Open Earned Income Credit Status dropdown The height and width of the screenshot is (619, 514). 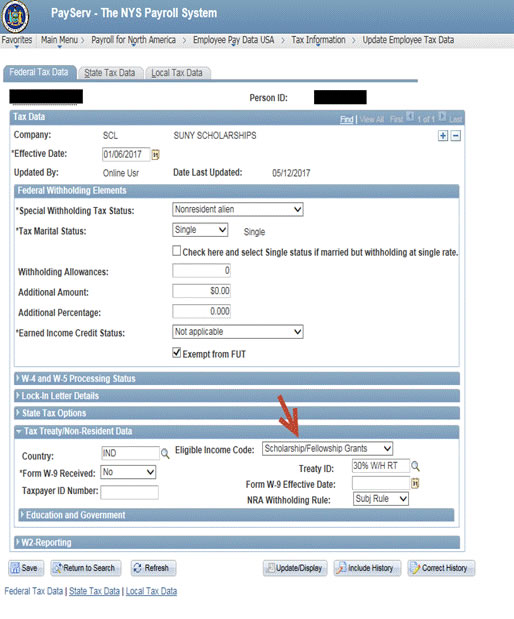(x=238, y=332)
